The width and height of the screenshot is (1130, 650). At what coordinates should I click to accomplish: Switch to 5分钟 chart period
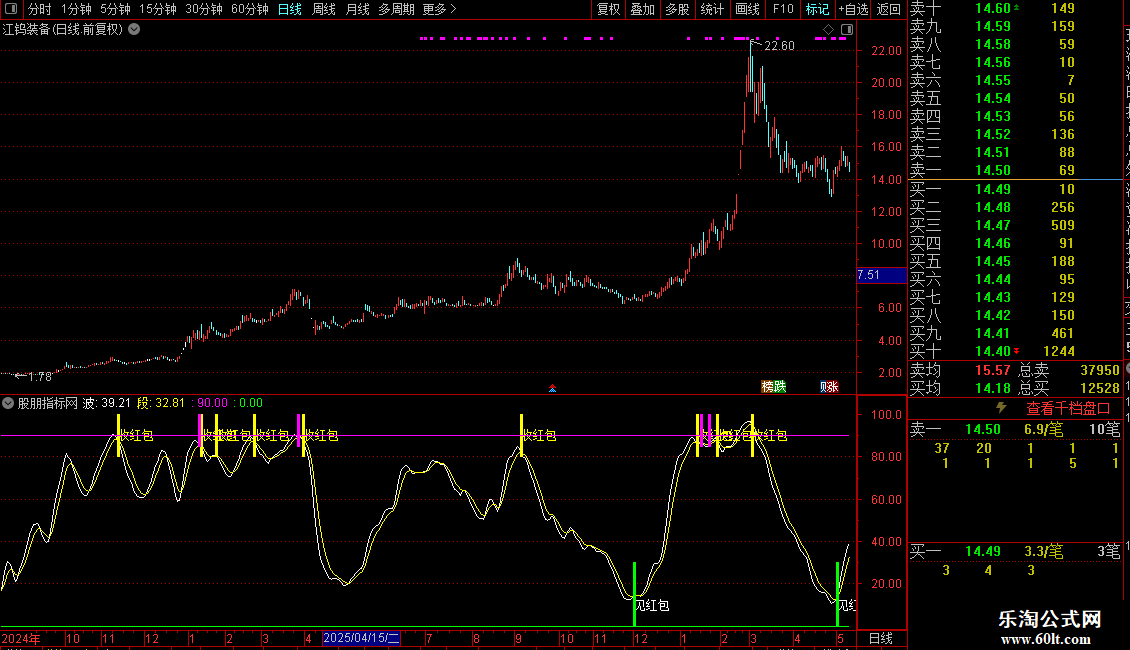[115, 9]
